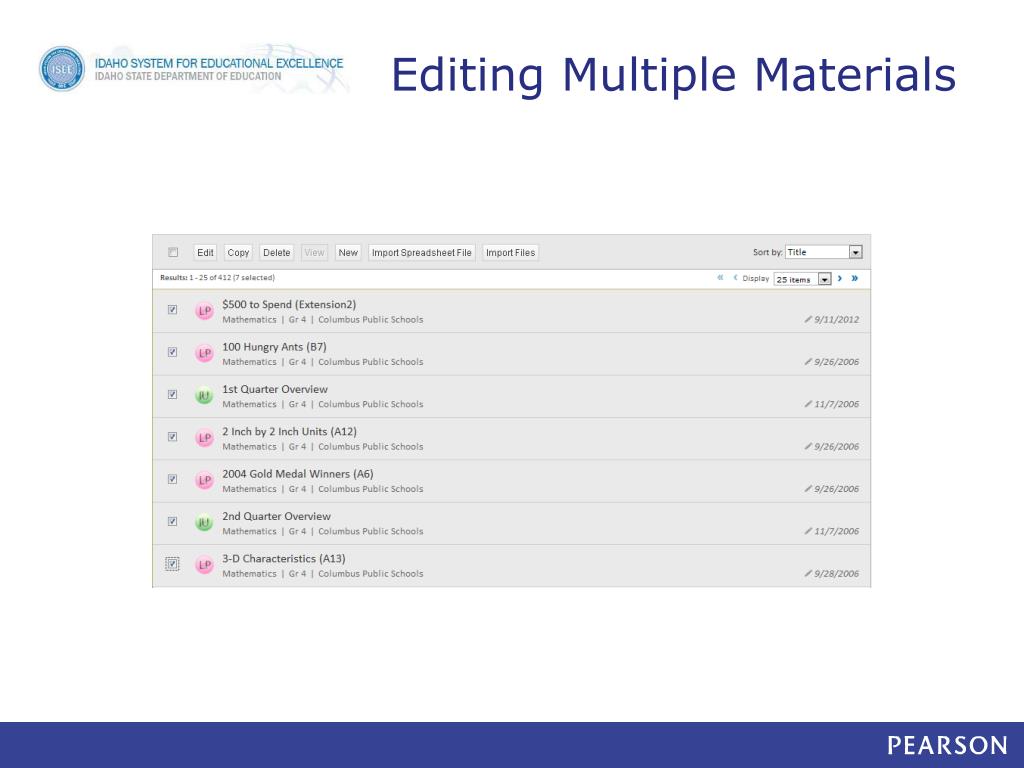
Task: Open the $500 to Spend (Extension2) title
Action: point(289,304)
